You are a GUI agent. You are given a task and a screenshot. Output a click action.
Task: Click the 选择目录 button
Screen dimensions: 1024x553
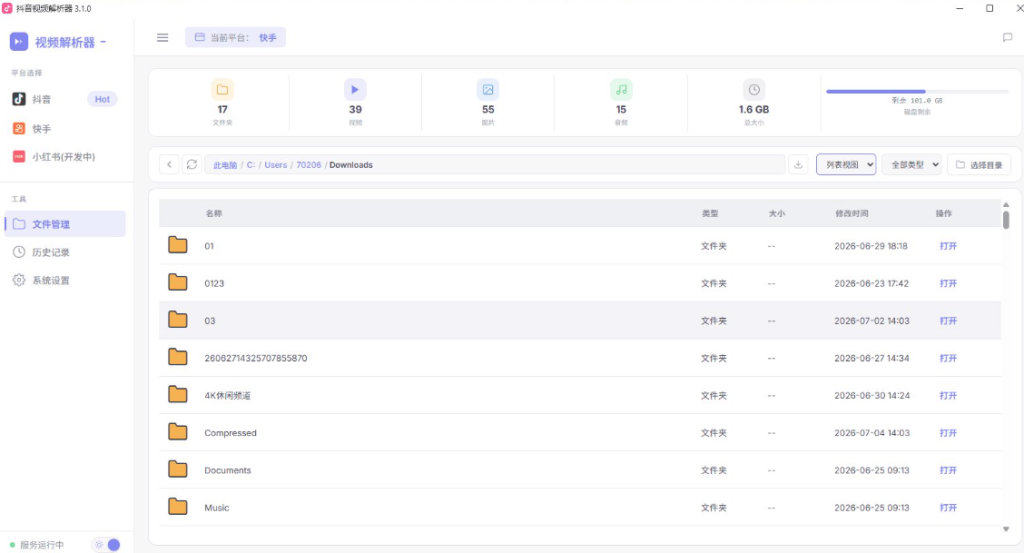(979, 165)
